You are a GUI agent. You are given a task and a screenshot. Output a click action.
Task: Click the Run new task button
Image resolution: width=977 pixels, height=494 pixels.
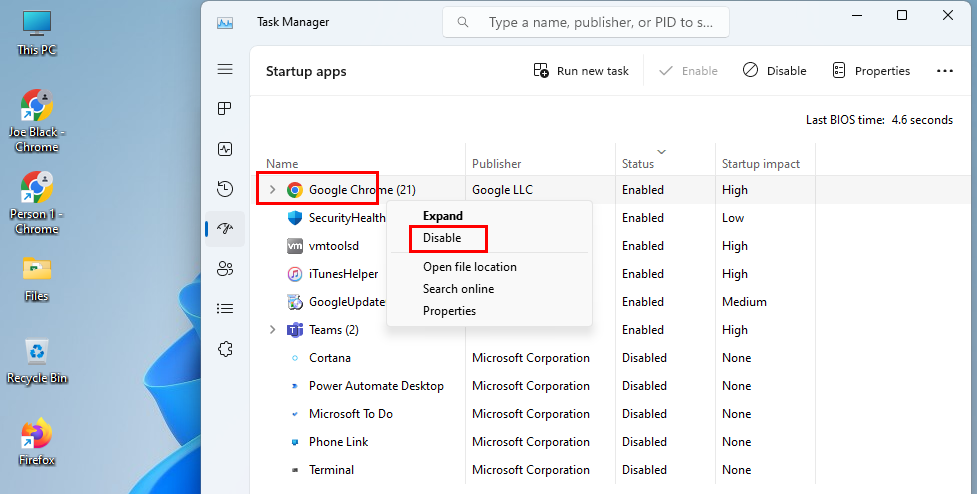tap(582, 71)
